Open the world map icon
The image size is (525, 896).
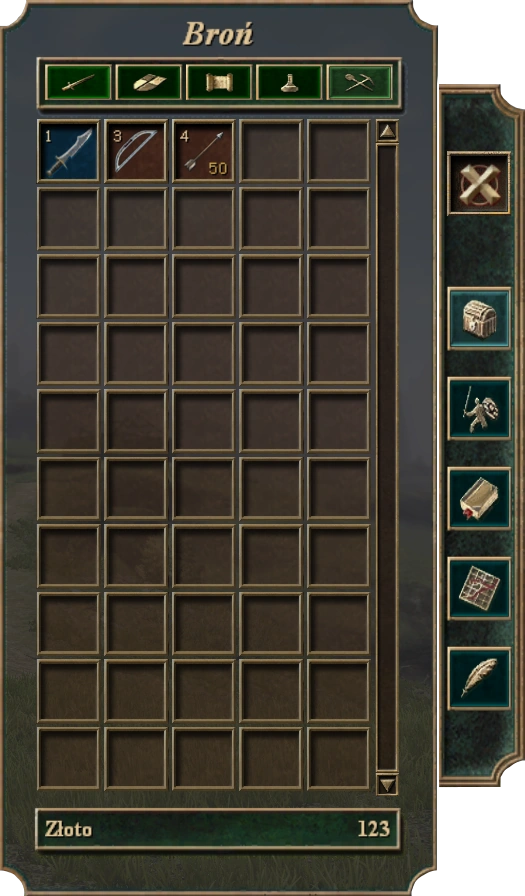tap(479, 589)
